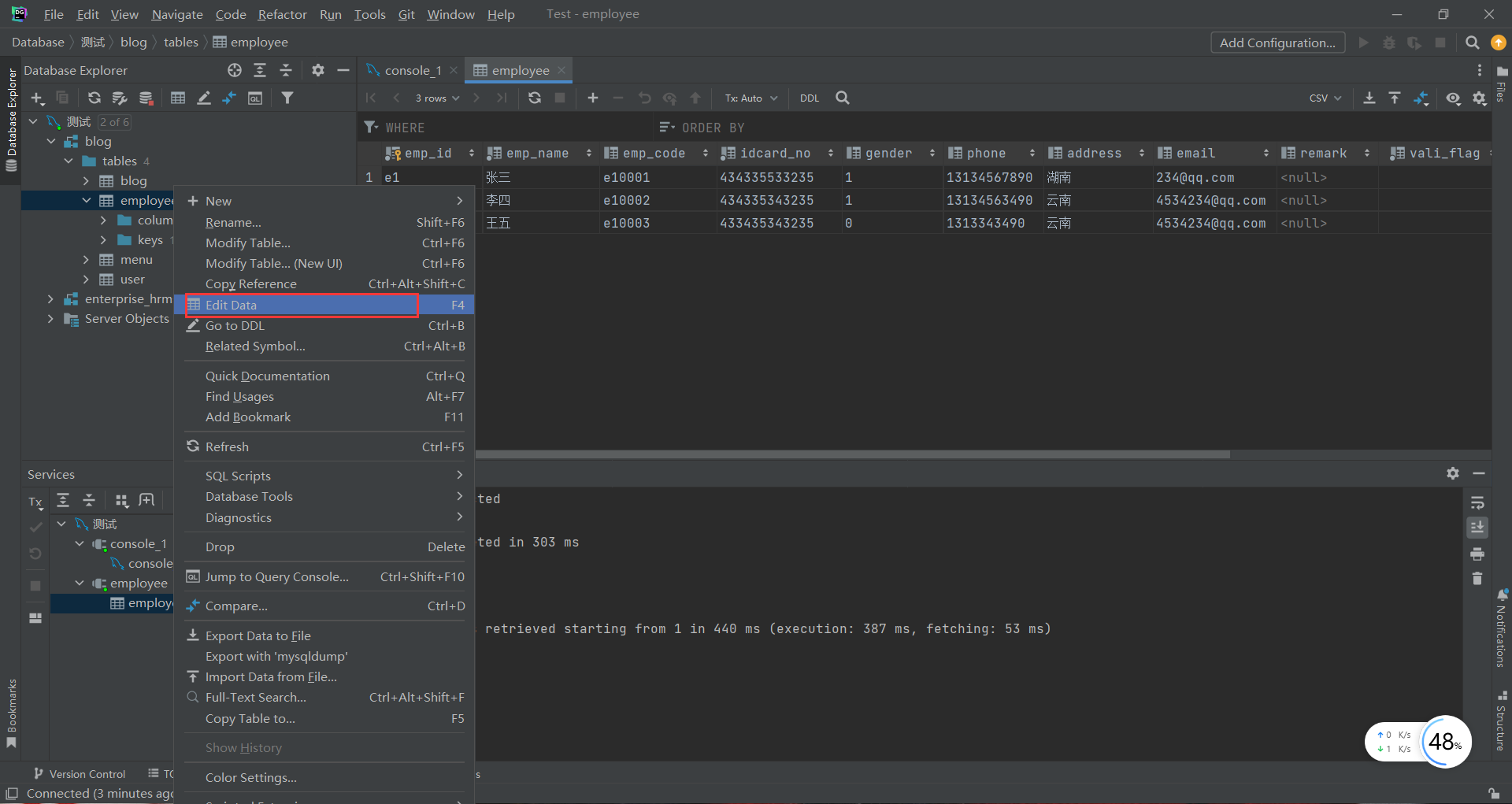
Task: Click the Add Configuration... button
Action: [1277, 43]
